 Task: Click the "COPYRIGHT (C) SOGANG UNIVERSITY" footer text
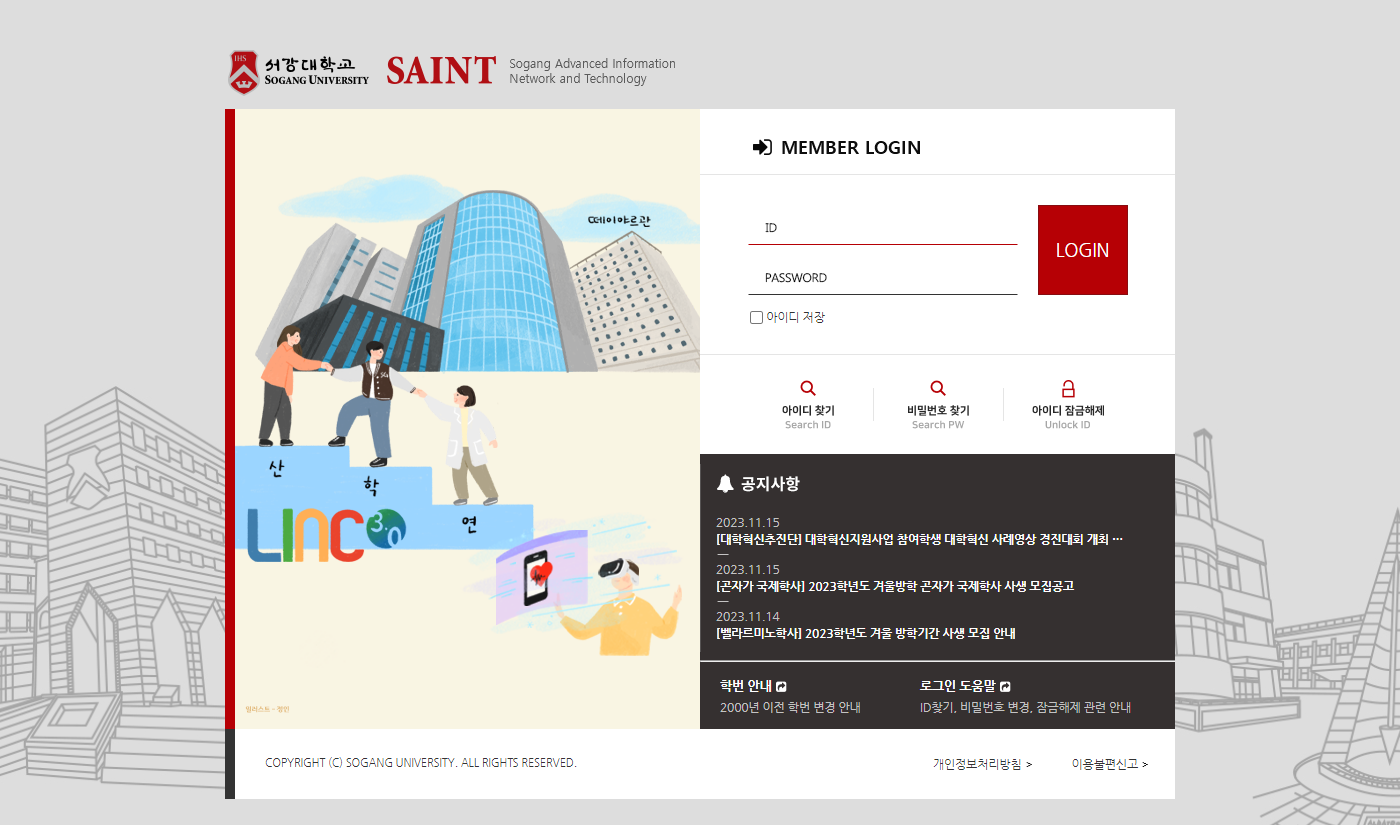point(421,763)
